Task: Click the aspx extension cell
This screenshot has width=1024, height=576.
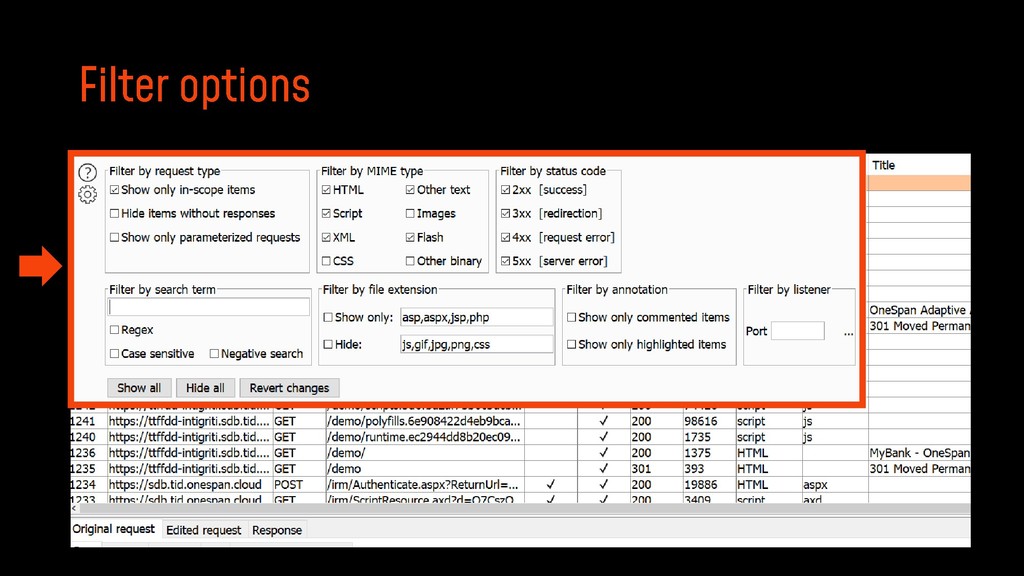Action: [835, 485]
